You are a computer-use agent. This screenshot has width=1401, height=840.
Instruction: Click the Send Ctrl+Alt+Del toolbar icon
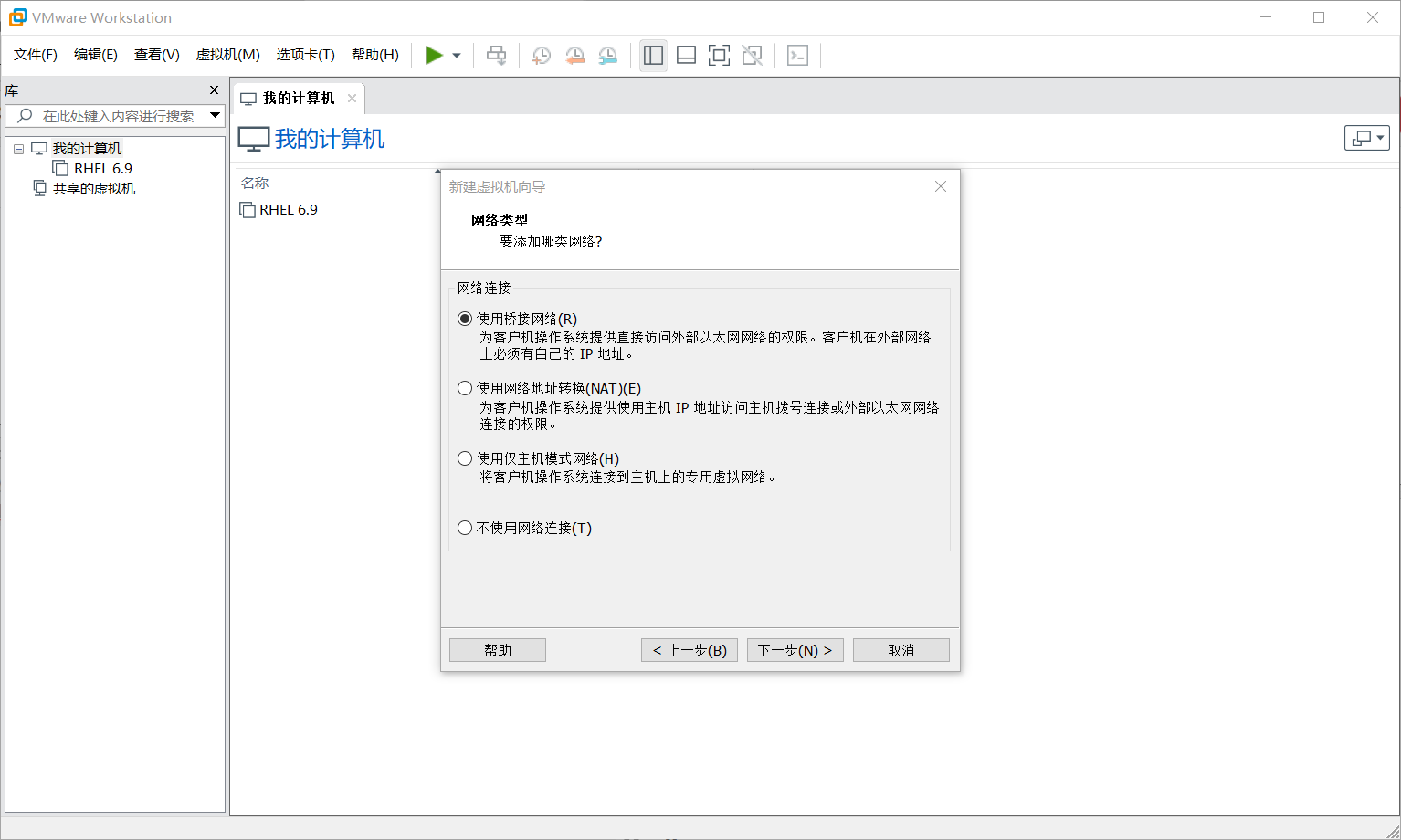pyautogui.click(x=496, y=55)
